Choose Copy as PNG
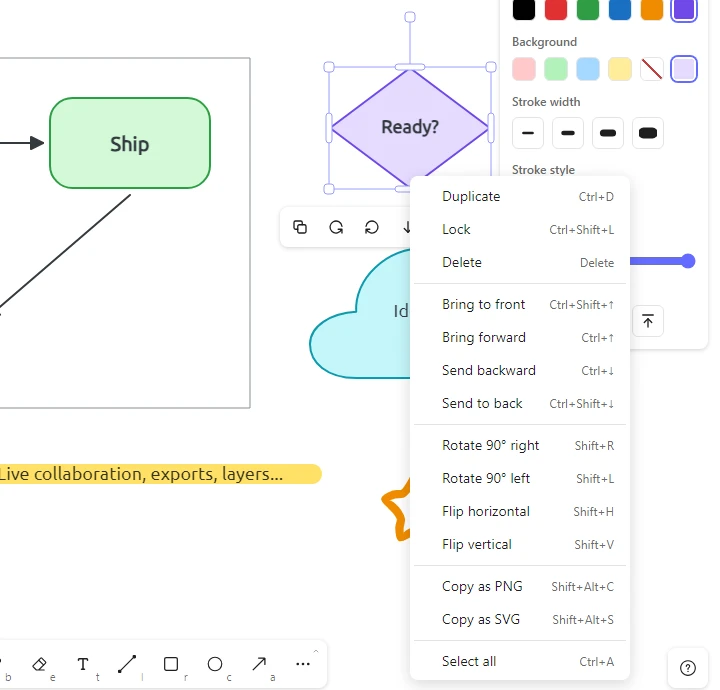This screenshot has width=720, height=690. (520, 586)
